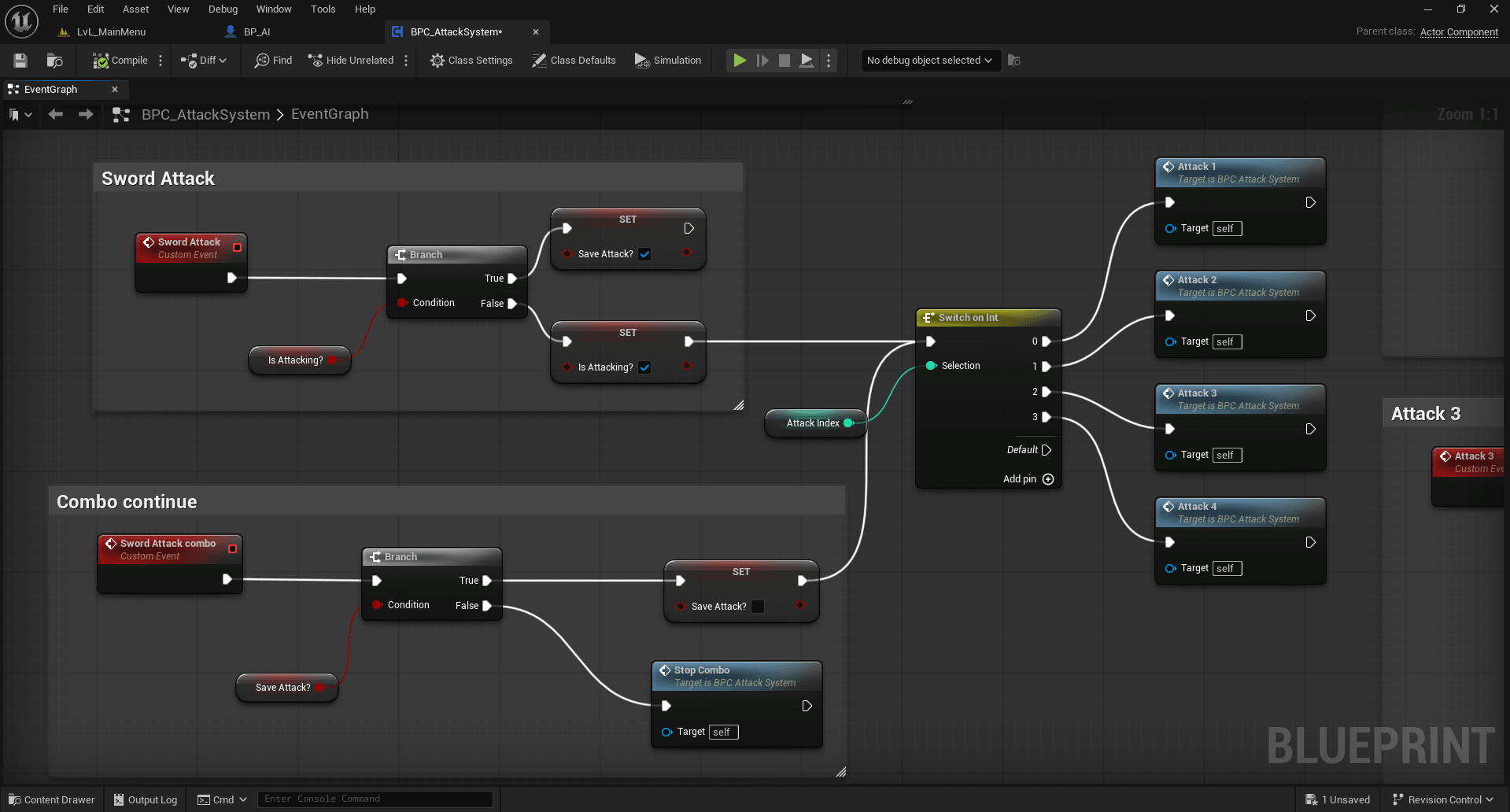
Task: Open the Output Log
Action: coord(146,799)
